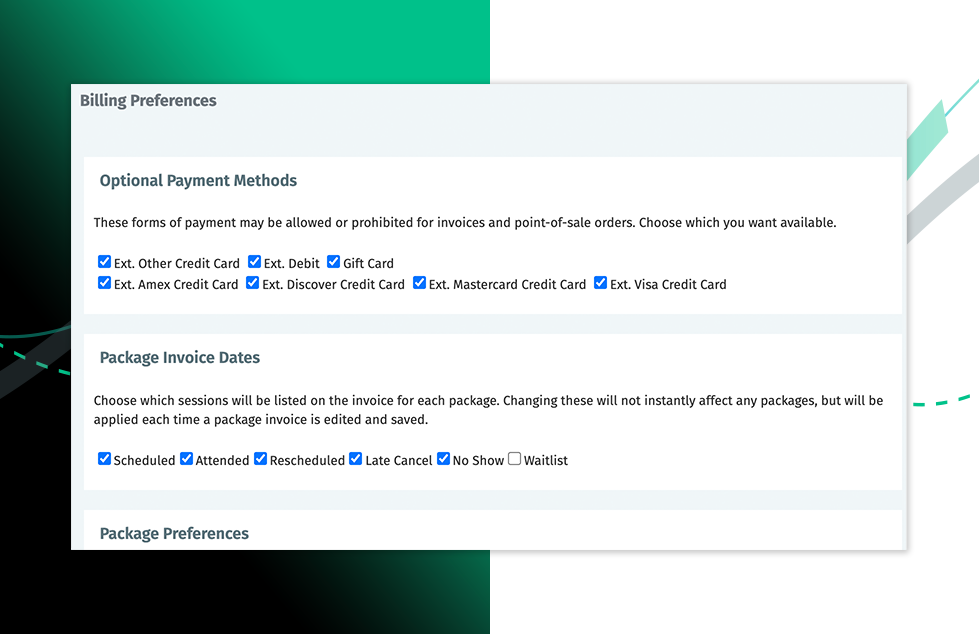Untick the Ext. Discover Credit Card checkbox
Image resolution: width=979 pixels, height=634 pixels.
coord(252,283)
